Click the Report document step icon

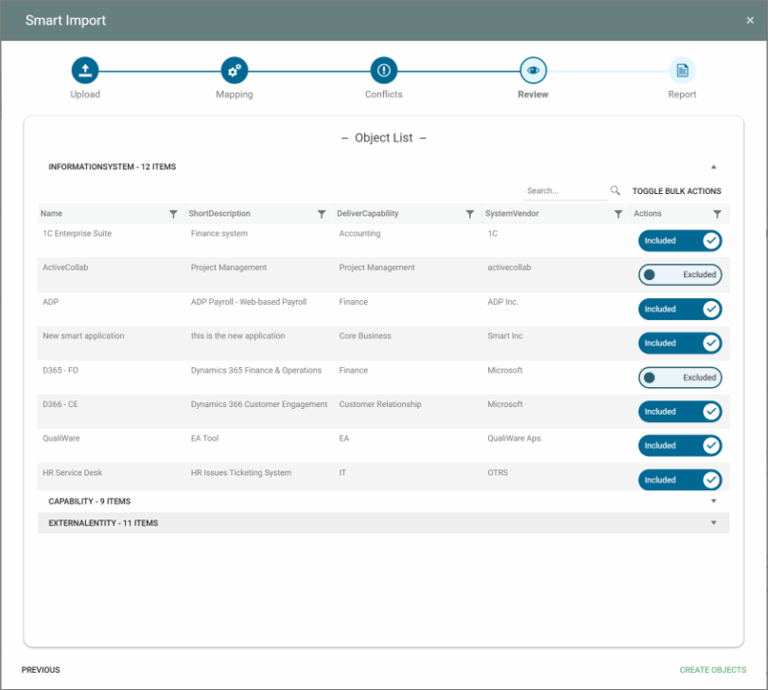pyautogui.click(x=682, y=70)
